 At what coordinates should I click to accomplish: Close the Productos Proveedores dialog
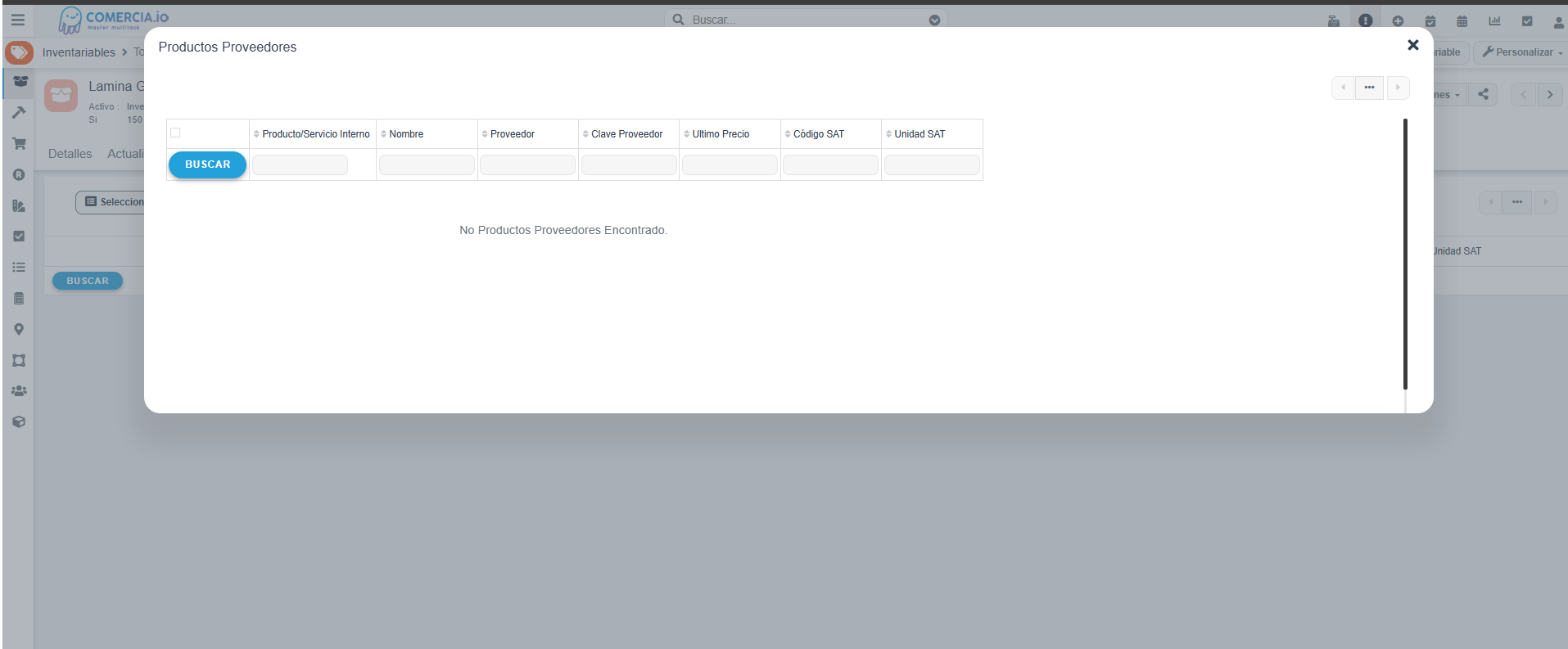(x=1413, y=45)
